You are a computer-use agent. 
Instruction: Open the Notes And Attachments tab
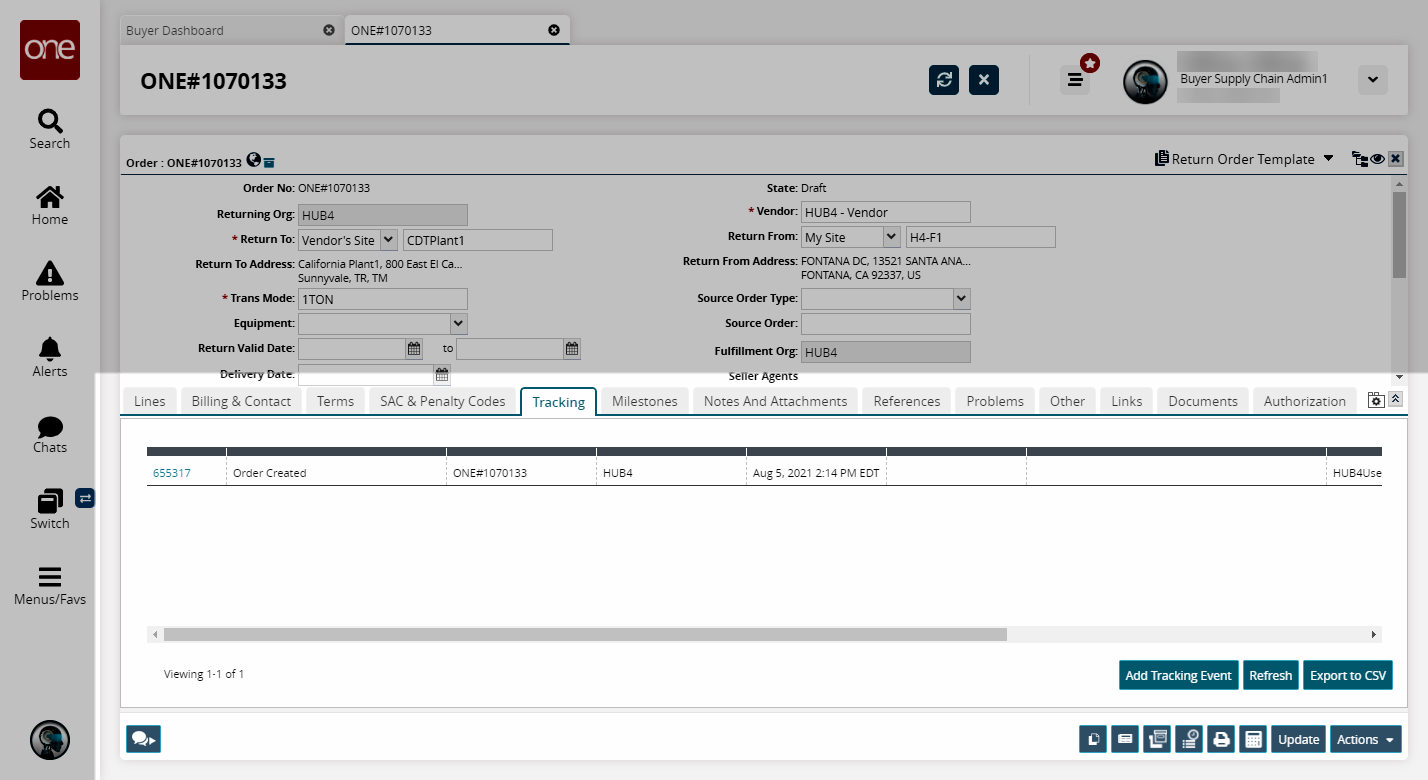click(775, 401)
